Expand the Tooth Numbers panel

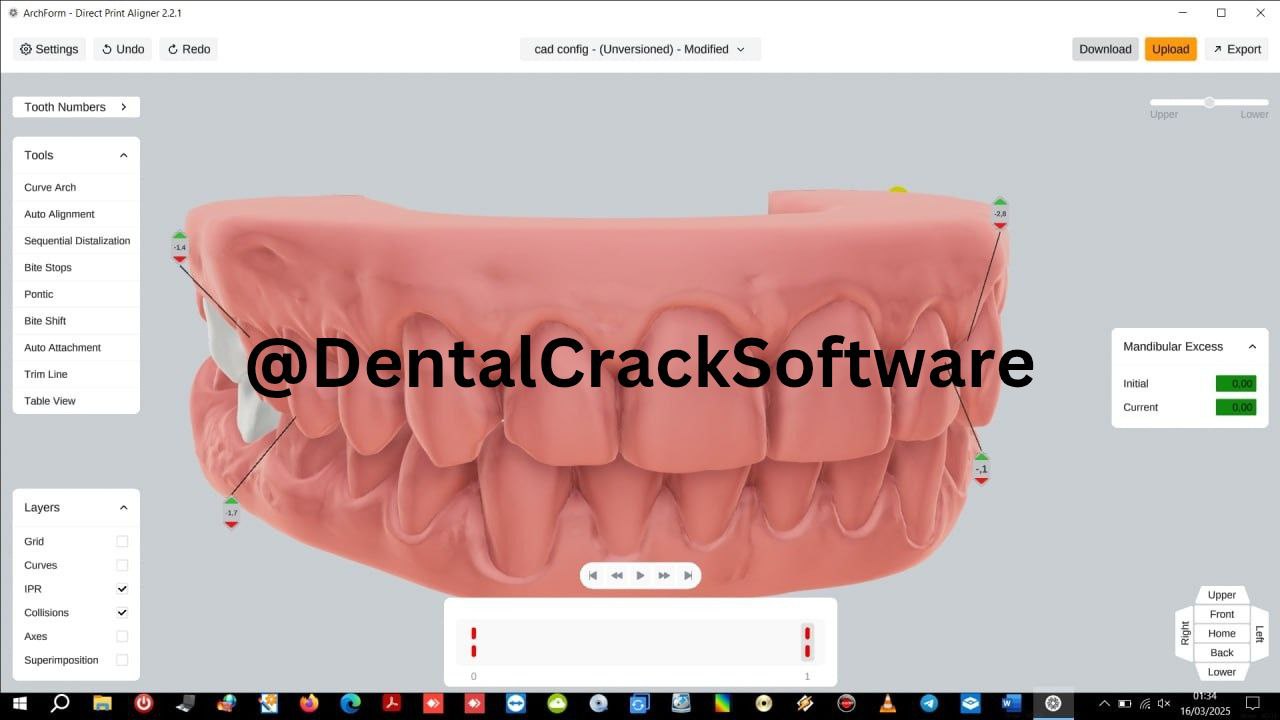tap(76, 107)
